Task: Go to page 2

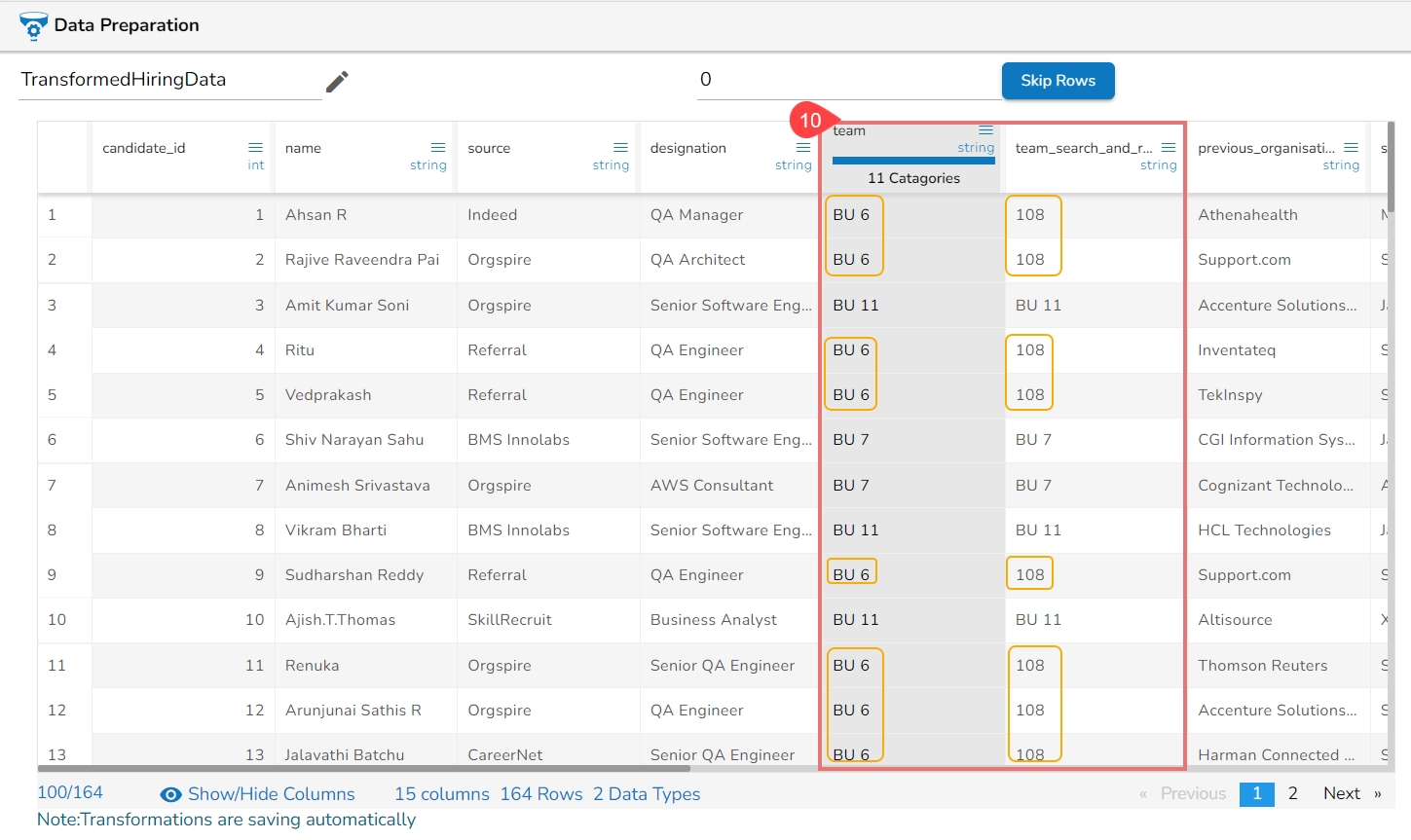Action: tap(1292, 794)
